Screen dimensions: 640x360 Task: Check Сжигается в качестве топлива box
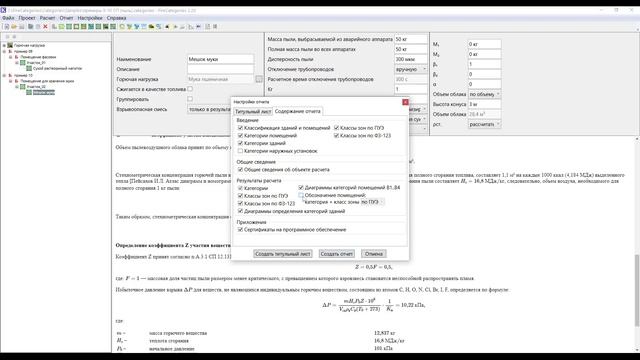190,89
